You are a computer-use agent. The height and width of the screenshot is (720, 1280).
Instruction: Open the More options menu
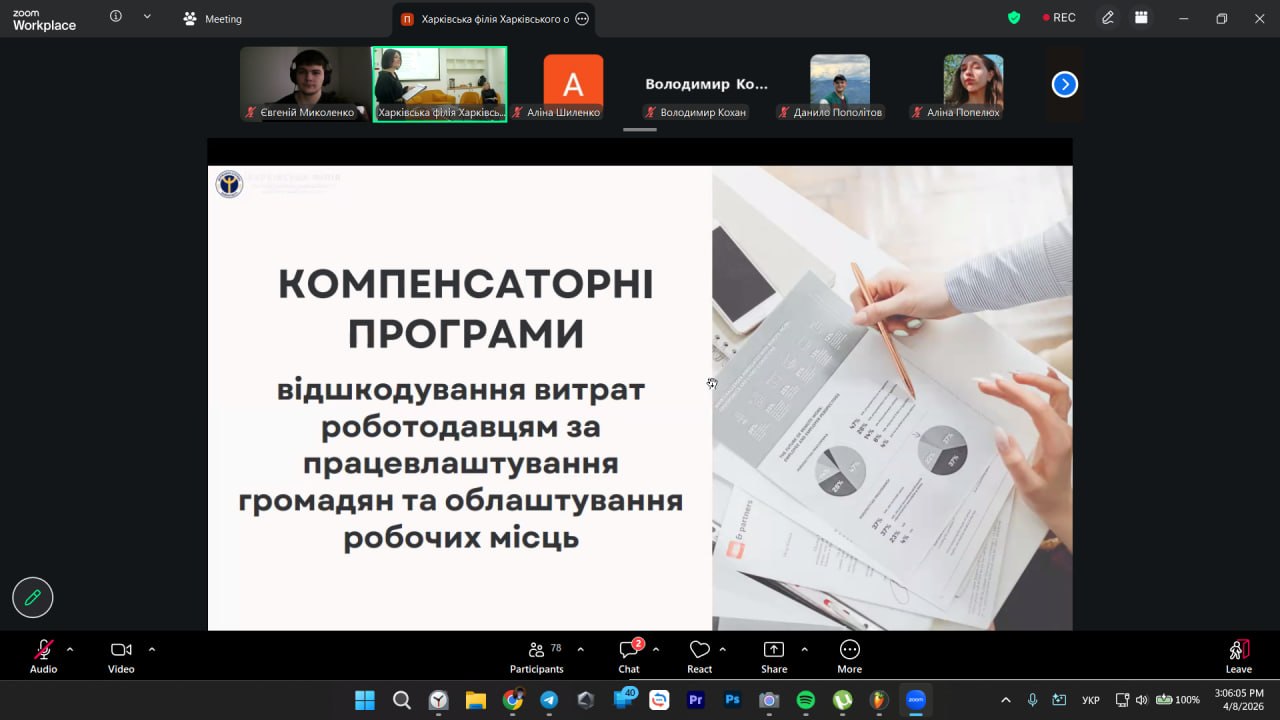pyautogui.click(x=849, y=655)
